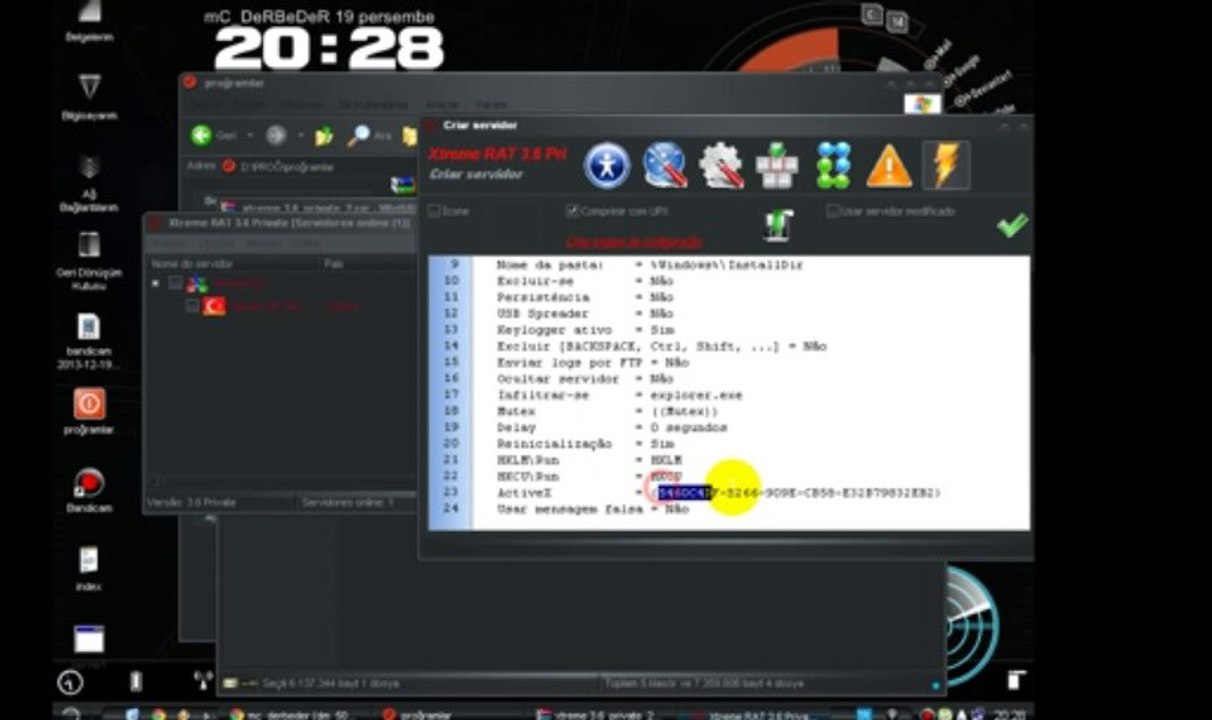Check the Turkish flag server row checkbox
The width and height of the screenshot is (1212, 720).
click(x=193, y=306)
